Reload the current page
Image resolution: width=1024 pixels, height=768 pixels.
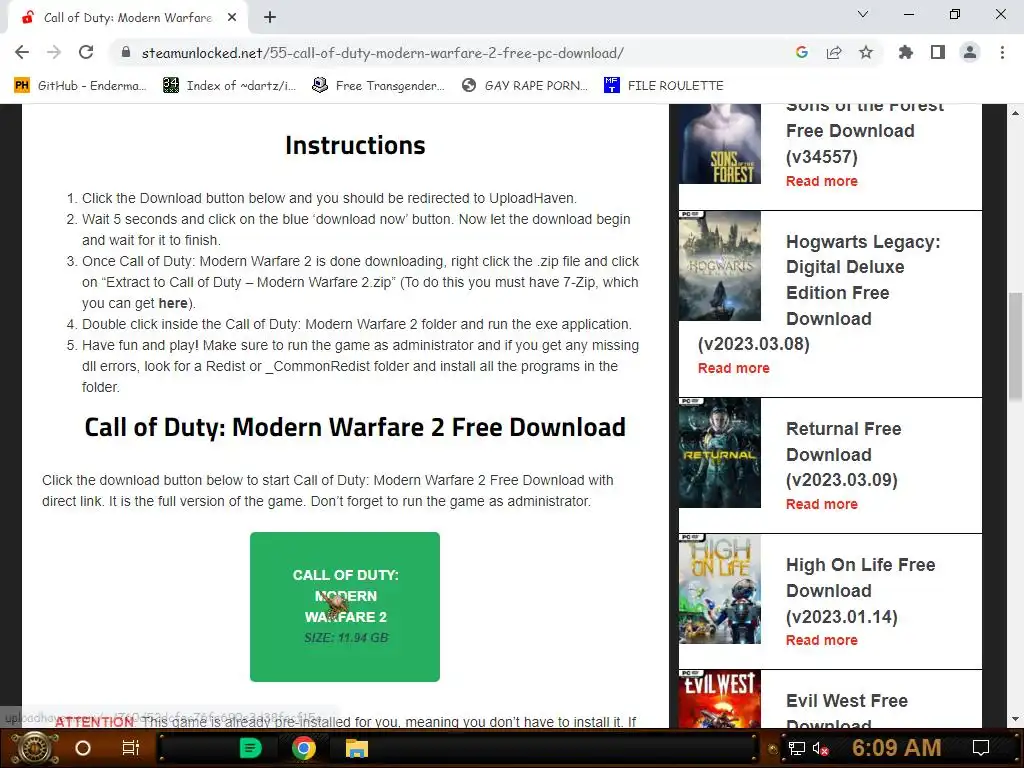(x=86, y=52)
